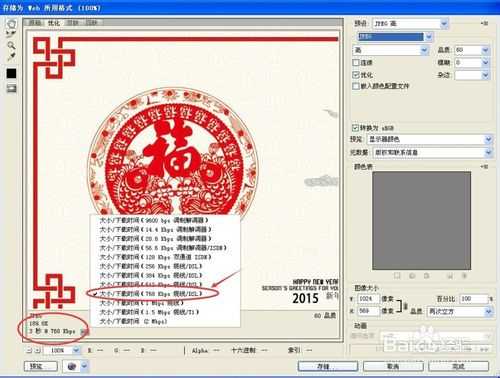The height and width of the screenshot is (378, 500).
Task: Open the 品质 两次立方 resample dropdown
Action: coord(460,311)
